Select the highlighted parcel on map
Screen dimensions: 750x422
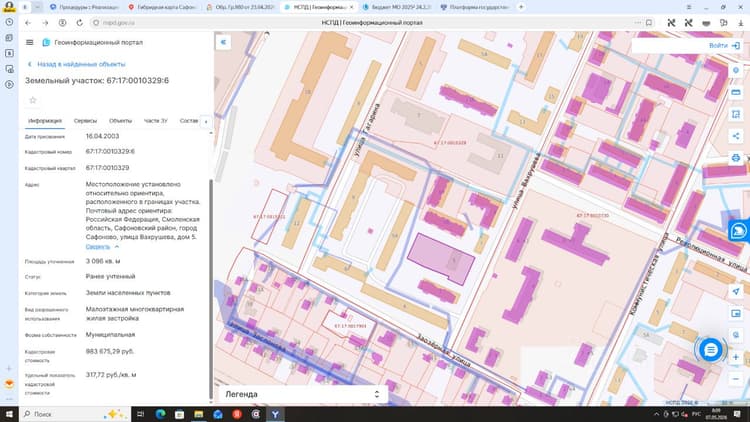coord(441,258)
